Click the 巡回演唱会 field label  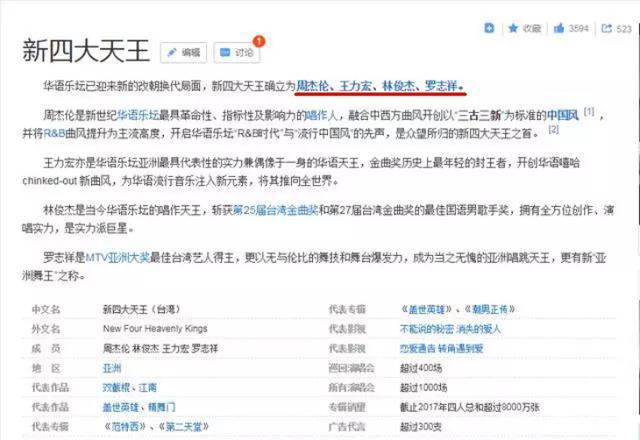point(351,368)
